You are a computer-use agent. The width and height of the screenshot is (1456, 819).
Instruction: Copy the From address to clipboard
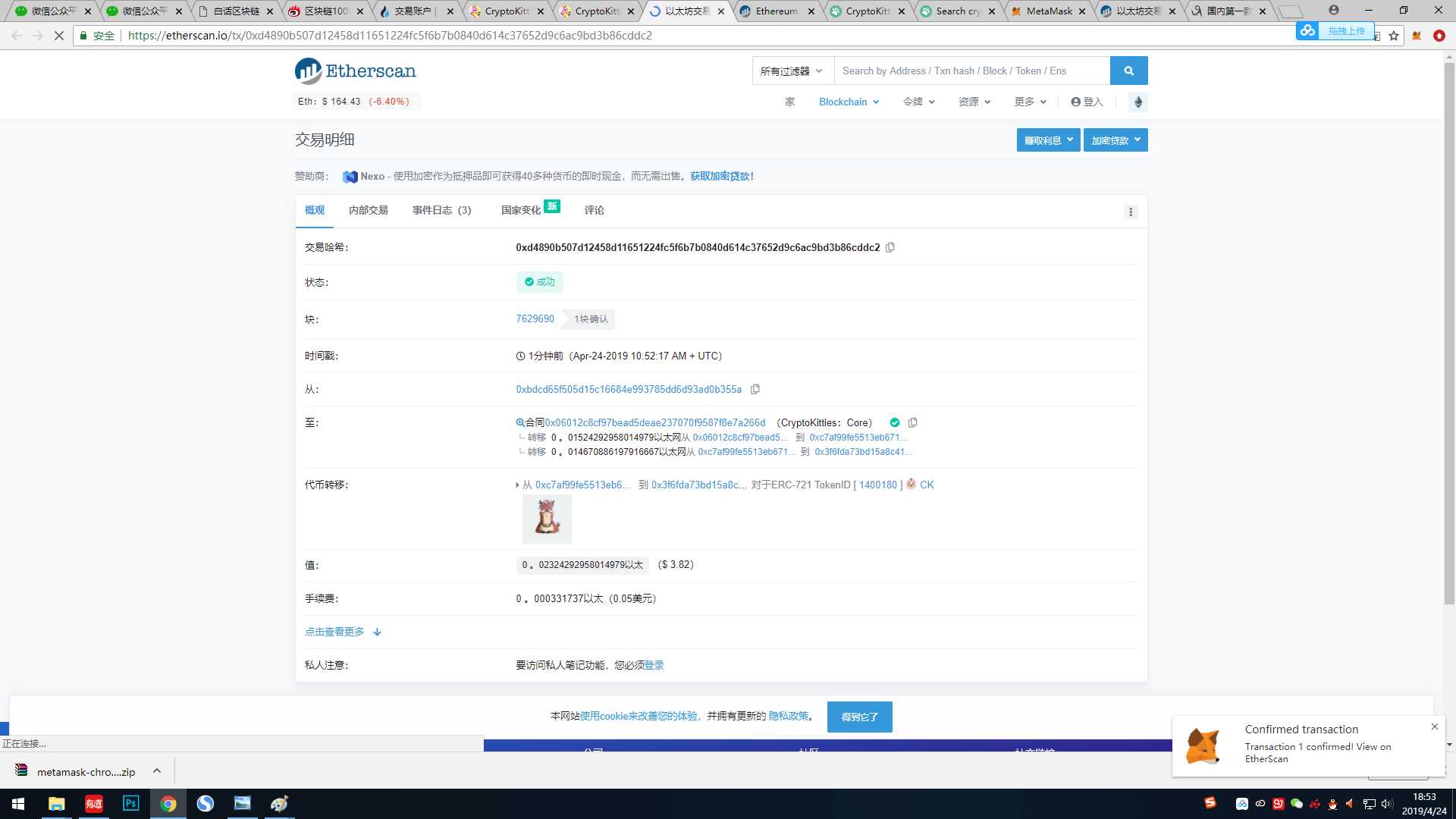tap(755, 389)
